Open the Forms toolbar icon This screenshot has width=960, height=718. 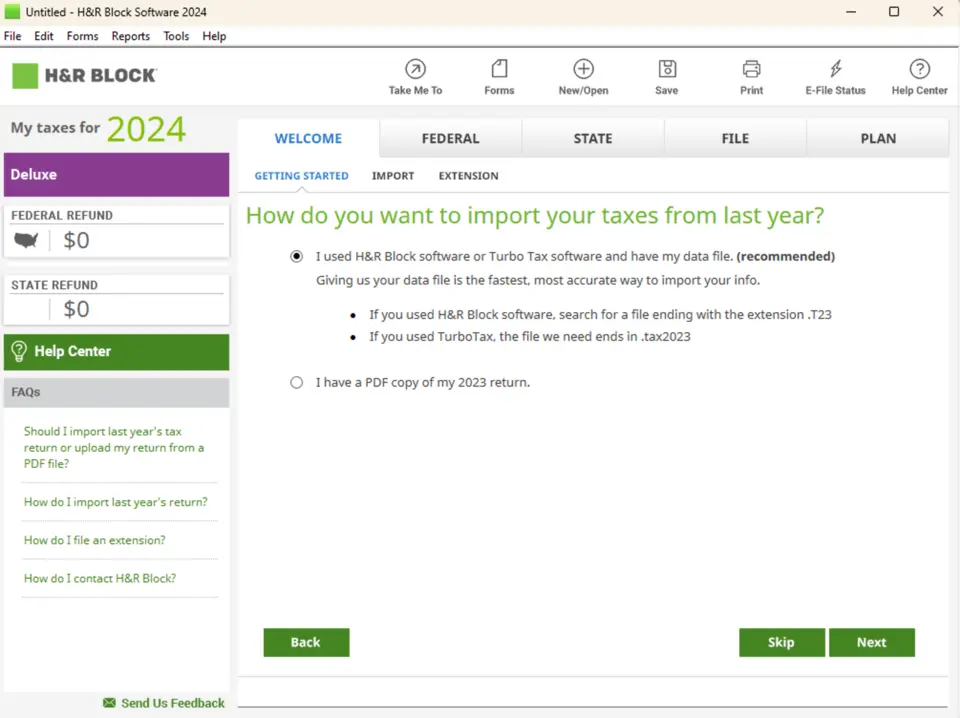click(x=499, y=69)
